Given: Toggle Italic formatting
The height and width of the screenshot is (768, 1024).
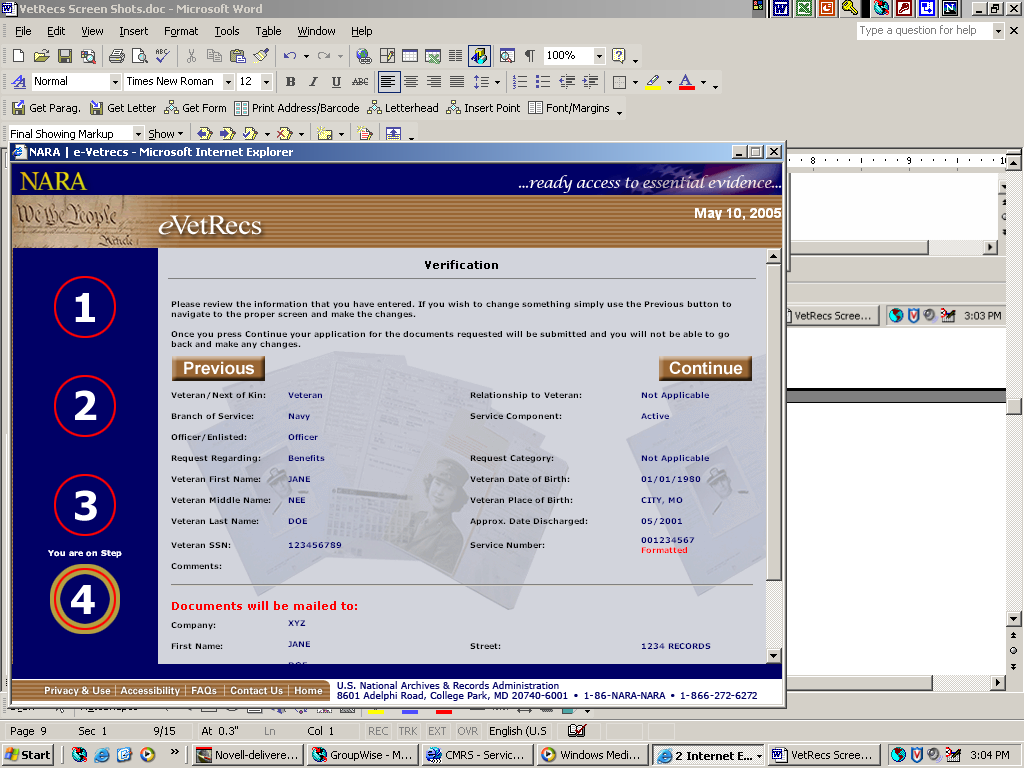Looking at the screenshot, I should coord(313,82).
